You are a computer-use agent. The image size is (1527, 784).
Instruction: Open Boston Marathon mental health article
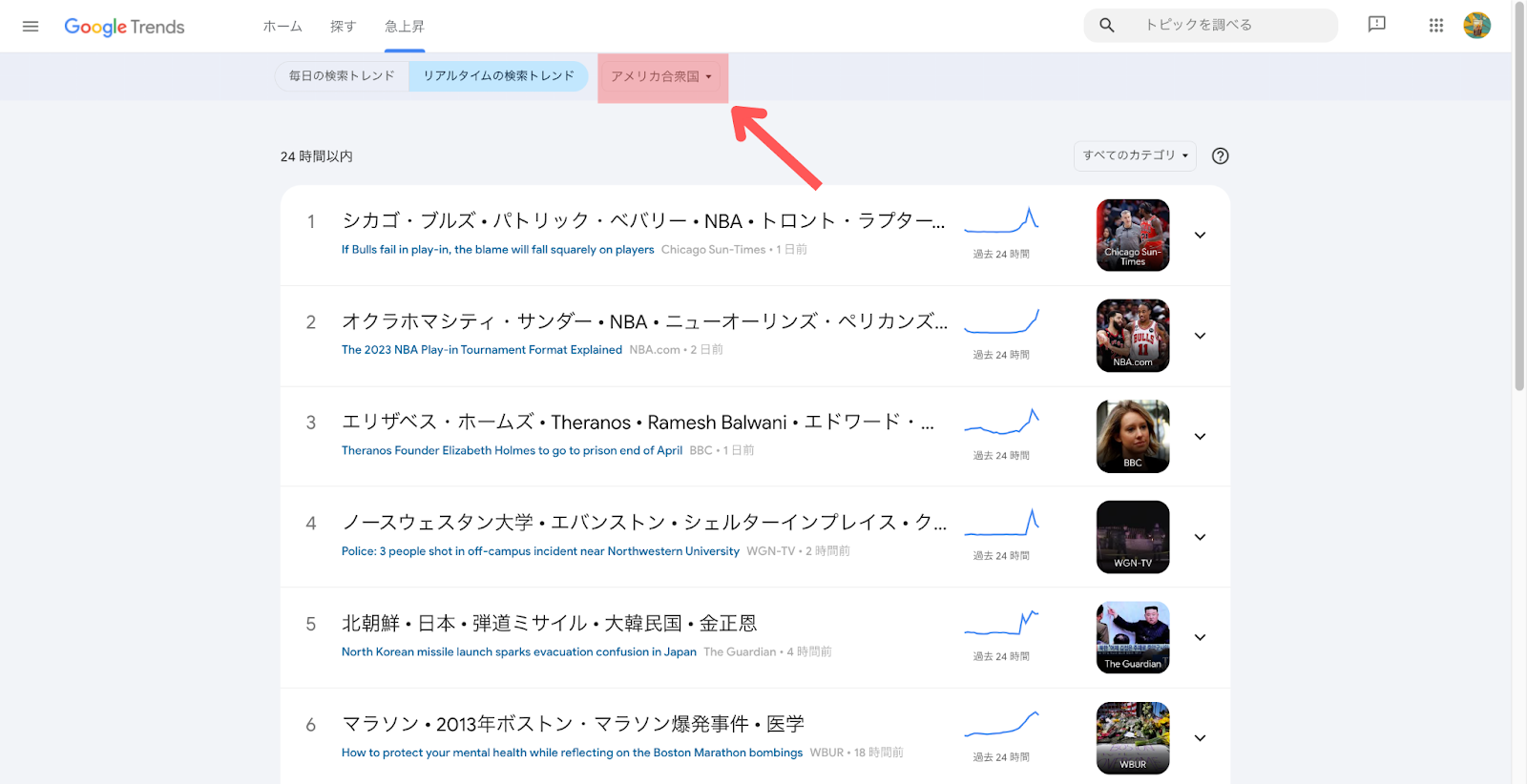pos(573,753)
